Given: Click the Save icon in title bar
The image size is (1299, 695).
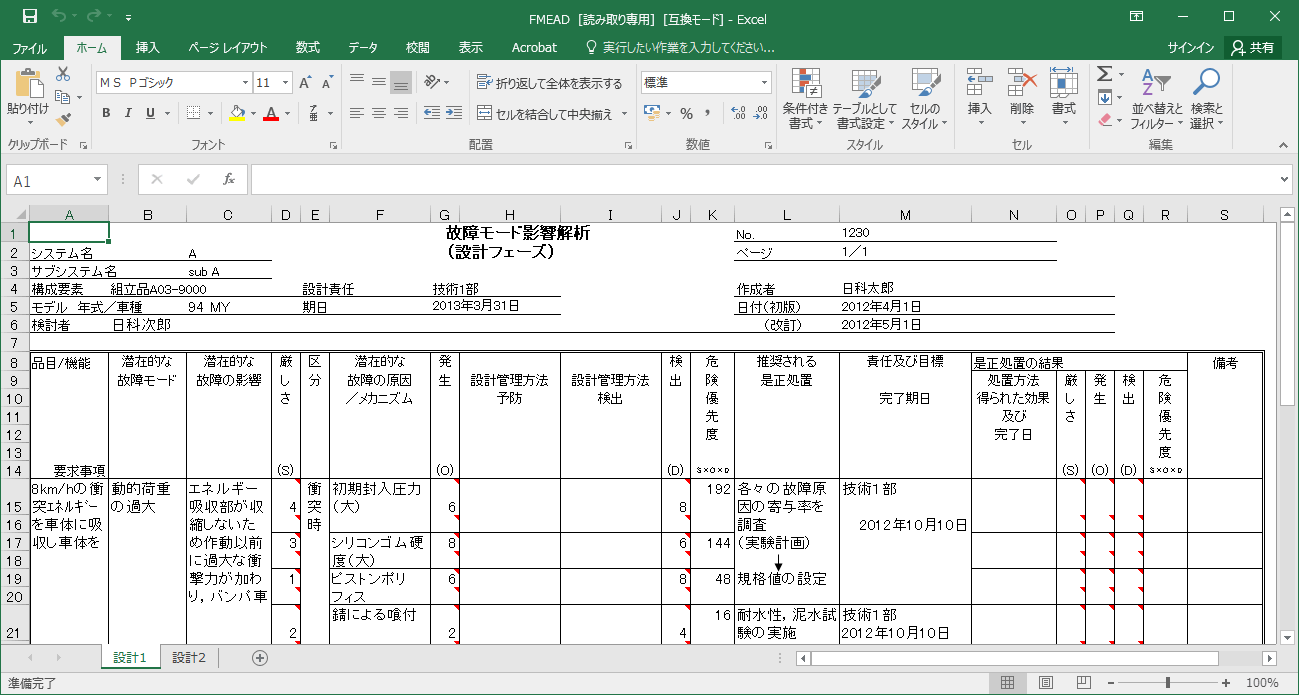Looking at the screenshot, I should pos(29,17).
